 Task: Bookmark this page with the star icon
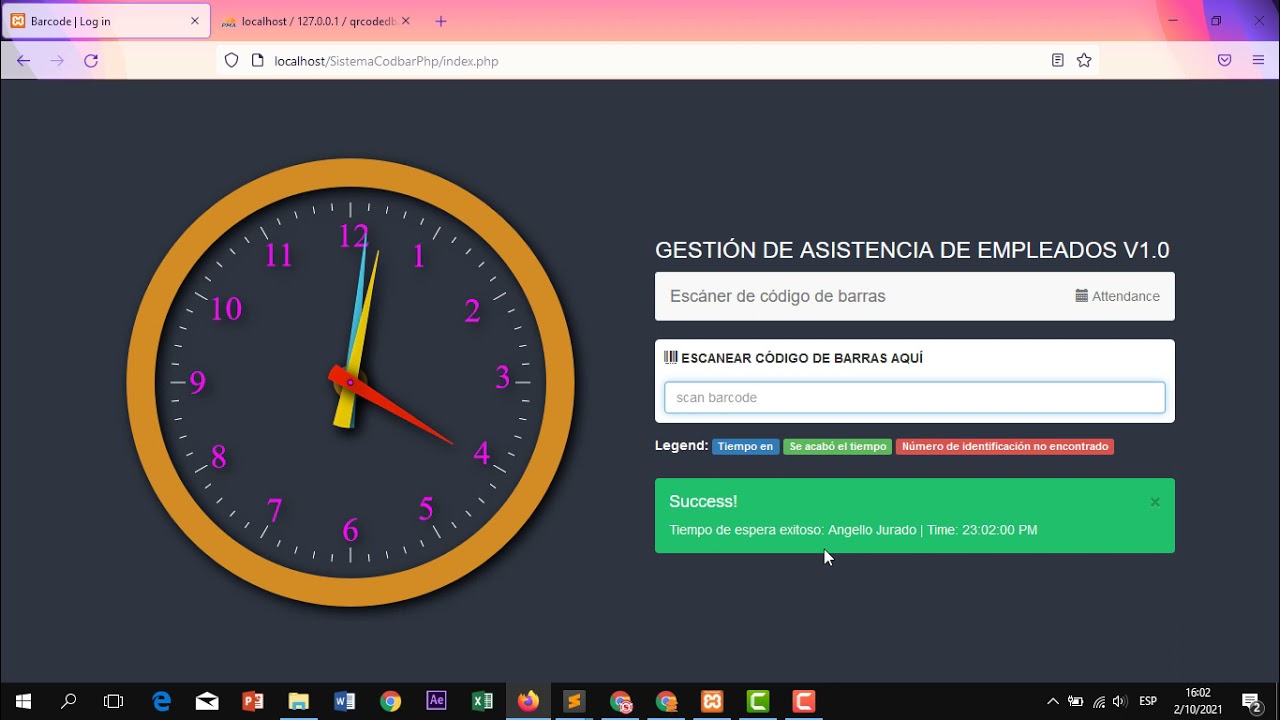click(1084, 61)
